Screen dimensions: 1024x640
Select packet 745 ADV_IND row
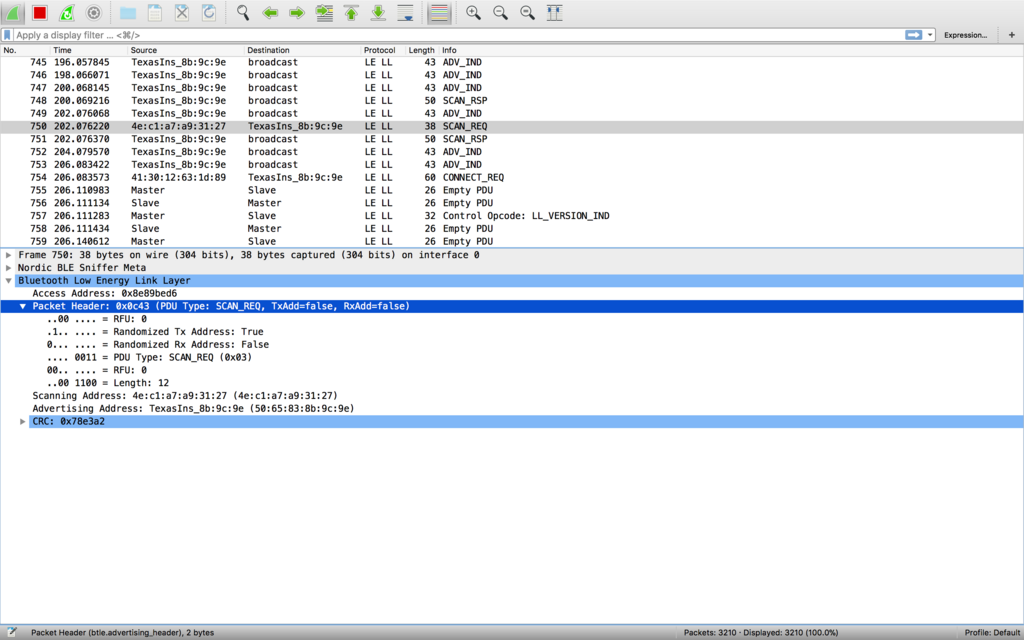(512, 63)
